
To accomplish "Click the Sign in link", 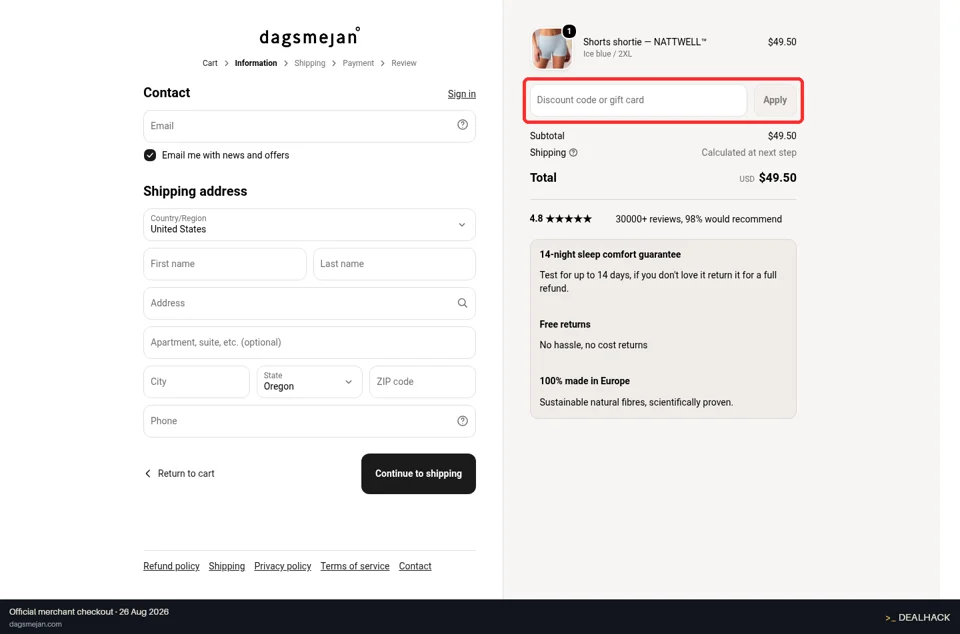I will point(462,94).
